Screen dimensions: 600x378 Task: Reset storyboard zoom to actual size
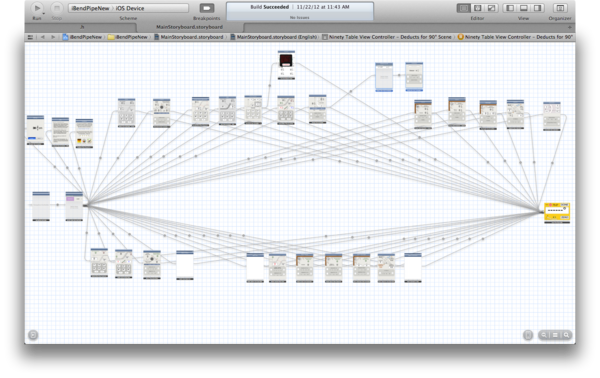(x=555, y=335)
